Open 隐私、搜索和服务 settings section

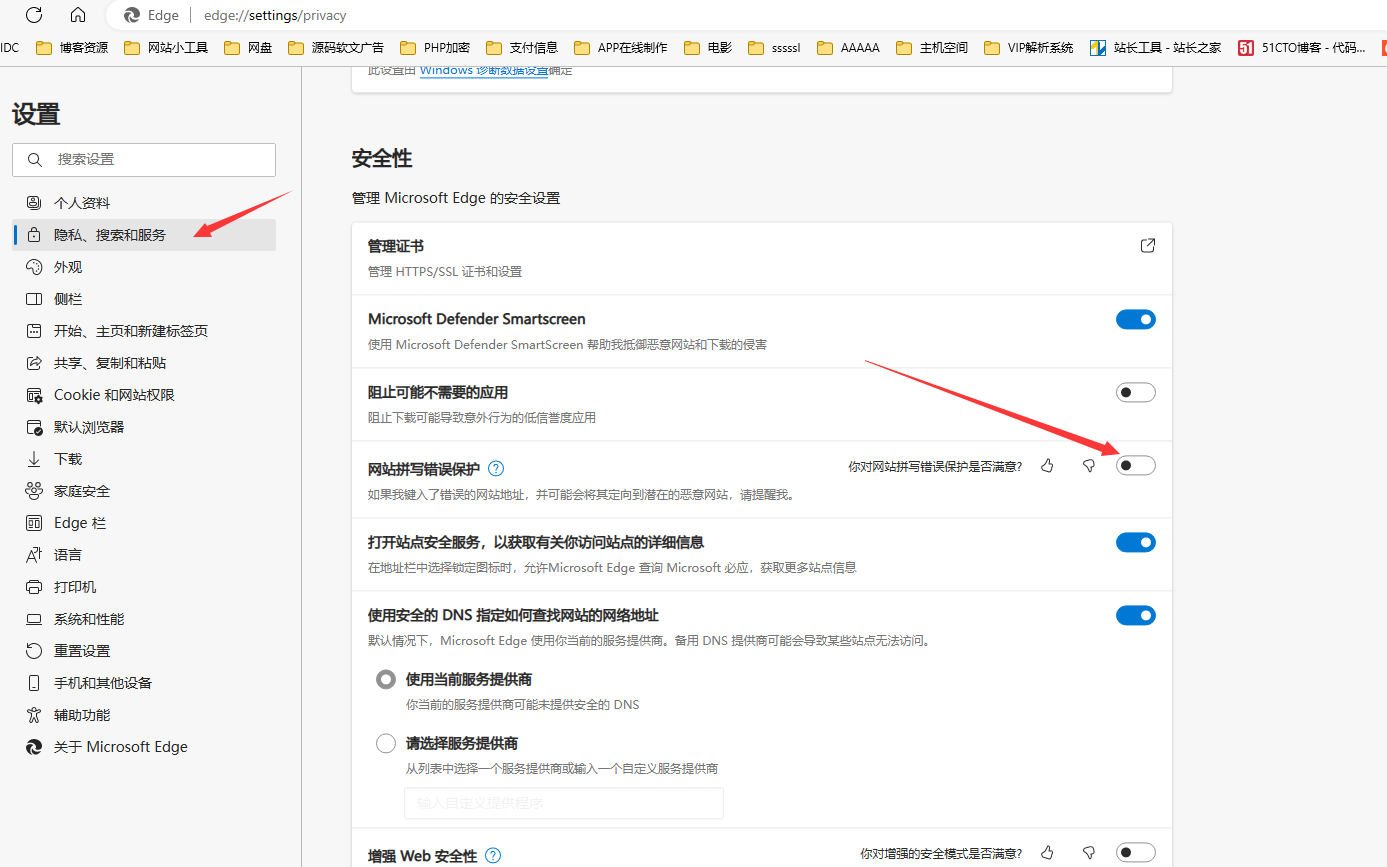(x=144, y=235)
